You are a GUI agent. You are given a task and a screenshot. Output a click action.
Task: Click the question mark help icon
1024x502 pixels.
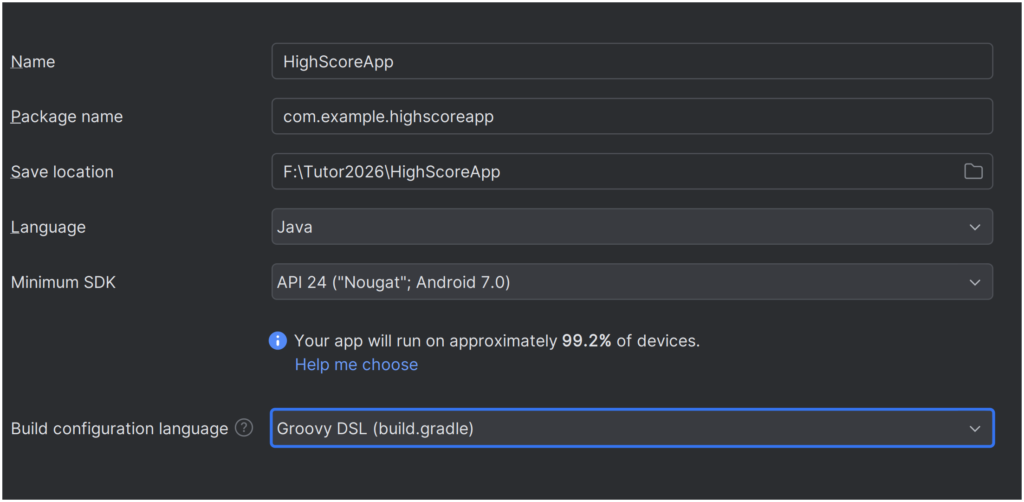click(244, 428)
